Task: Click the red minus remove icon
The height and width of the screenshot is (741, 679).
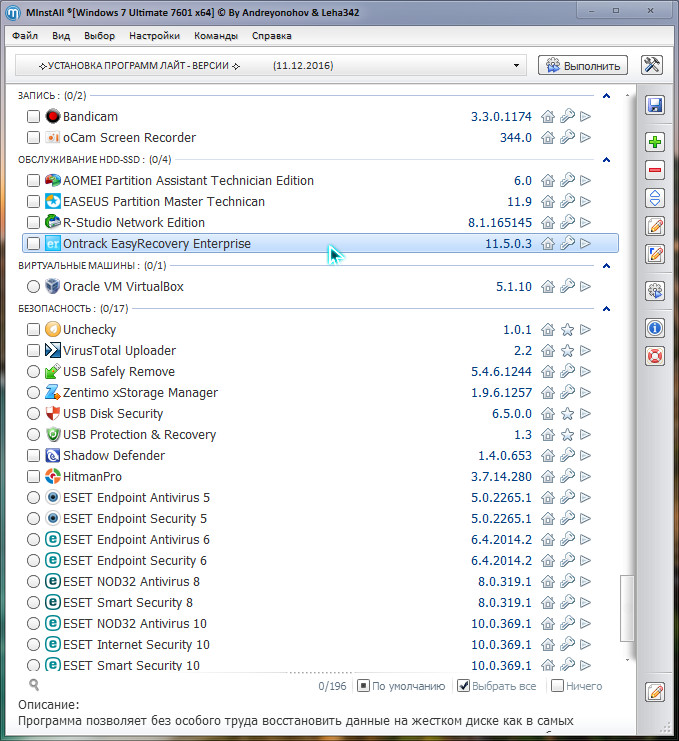Action: [655, 170]
